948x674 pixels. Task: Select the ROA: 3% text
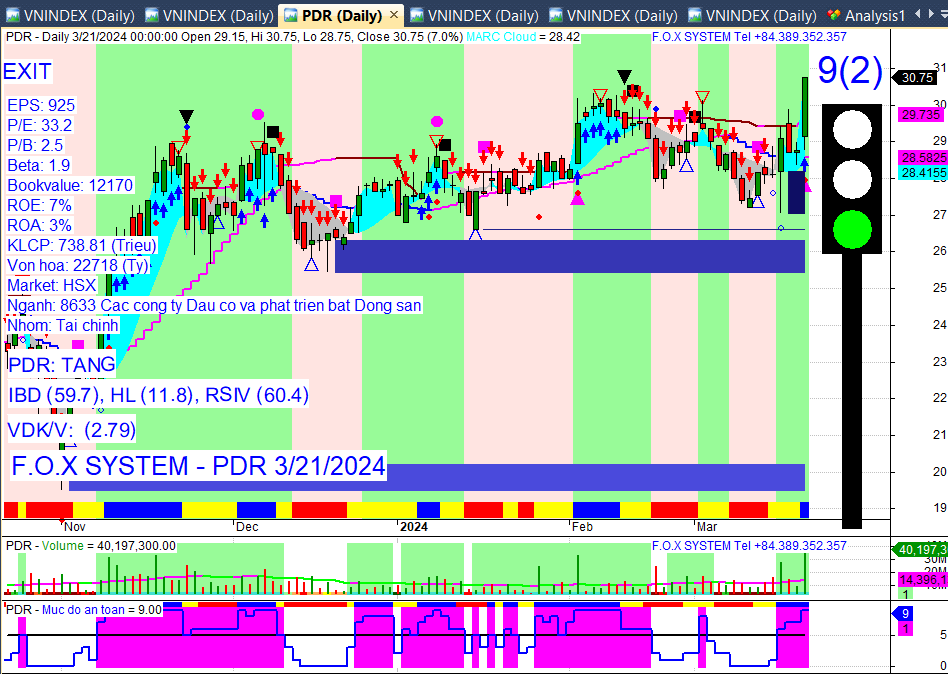point(39,225)
